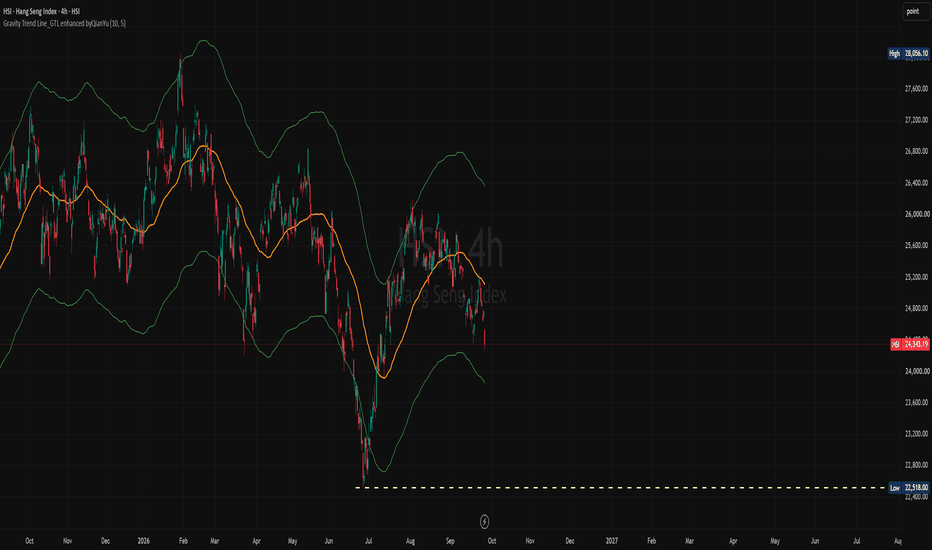
Task: Select the red HSI 24,343.19 last price tag
Action: [x=909, y=344]
